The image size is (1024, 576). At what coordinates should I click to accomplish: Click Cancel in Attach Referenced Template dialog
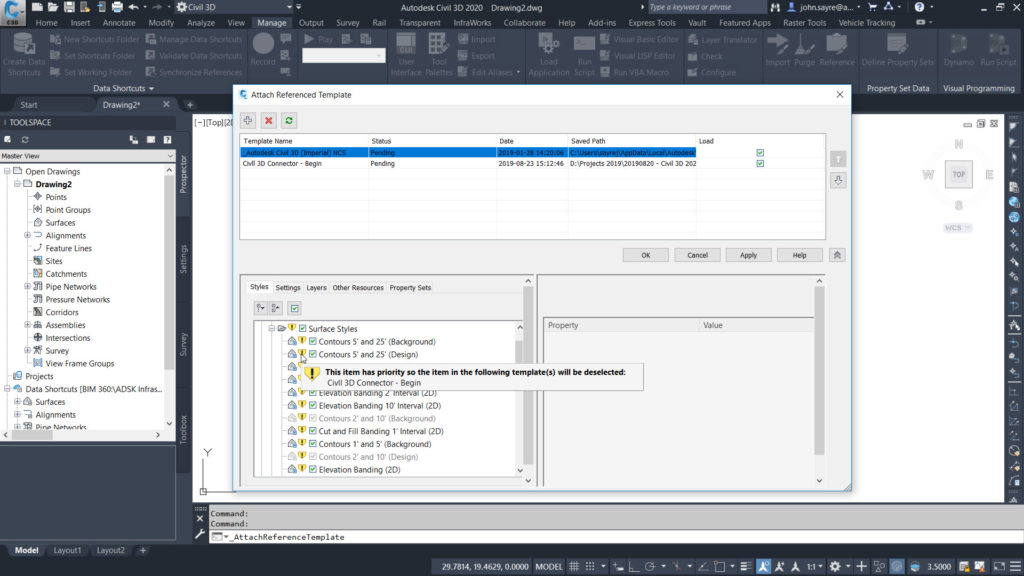click(697, 255)
